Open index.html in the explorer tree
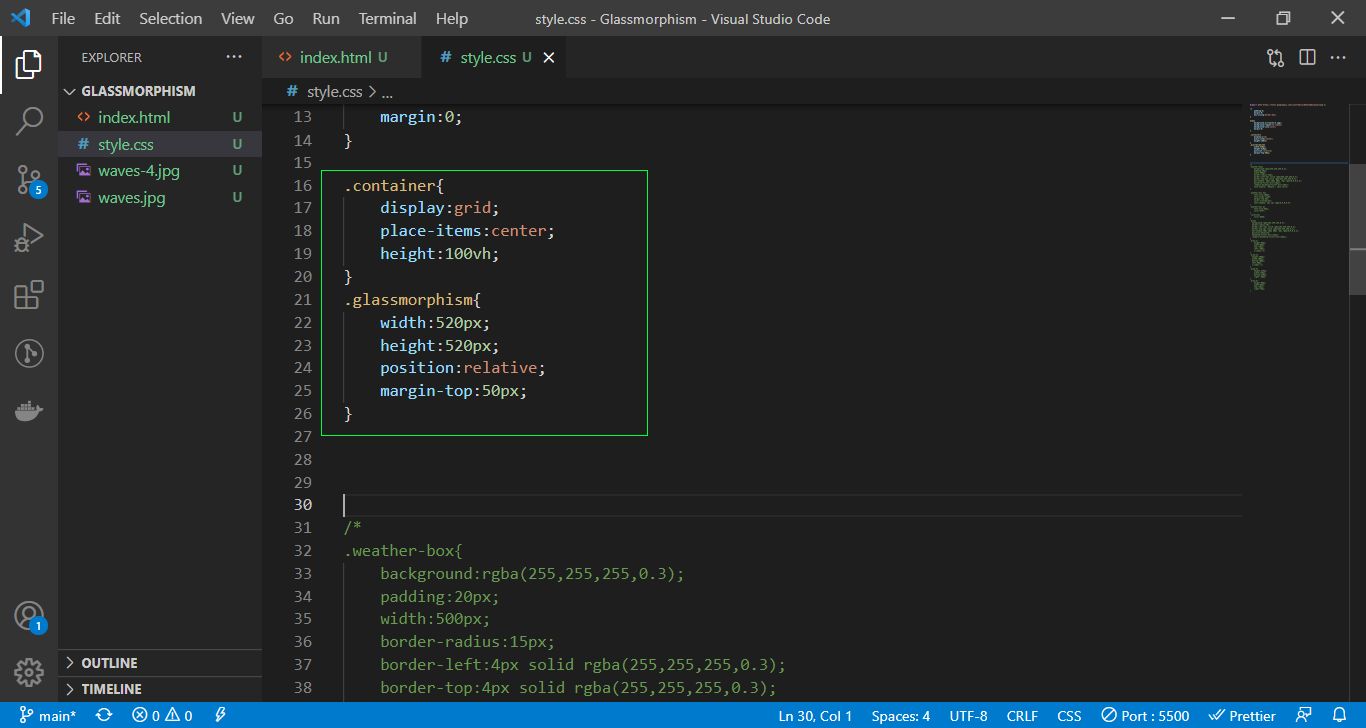 [160, 117]
